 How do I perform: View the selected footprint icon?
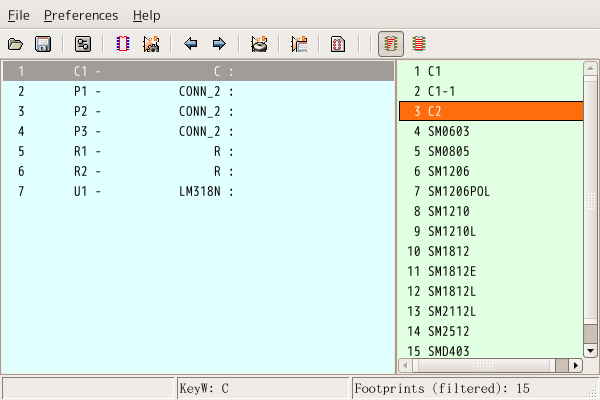click(124, 44)
